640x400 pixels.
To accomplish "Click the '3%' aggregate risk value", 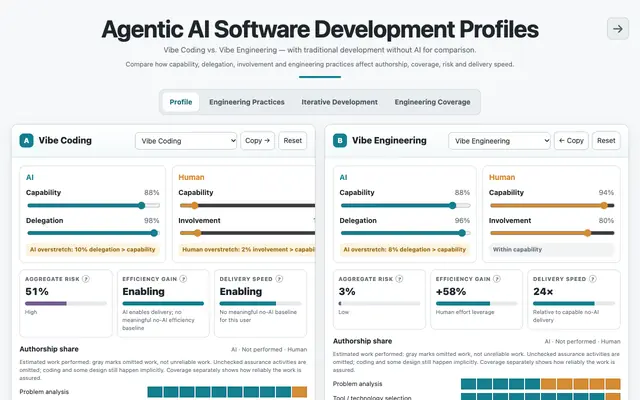I will click(x=347, y=291).
